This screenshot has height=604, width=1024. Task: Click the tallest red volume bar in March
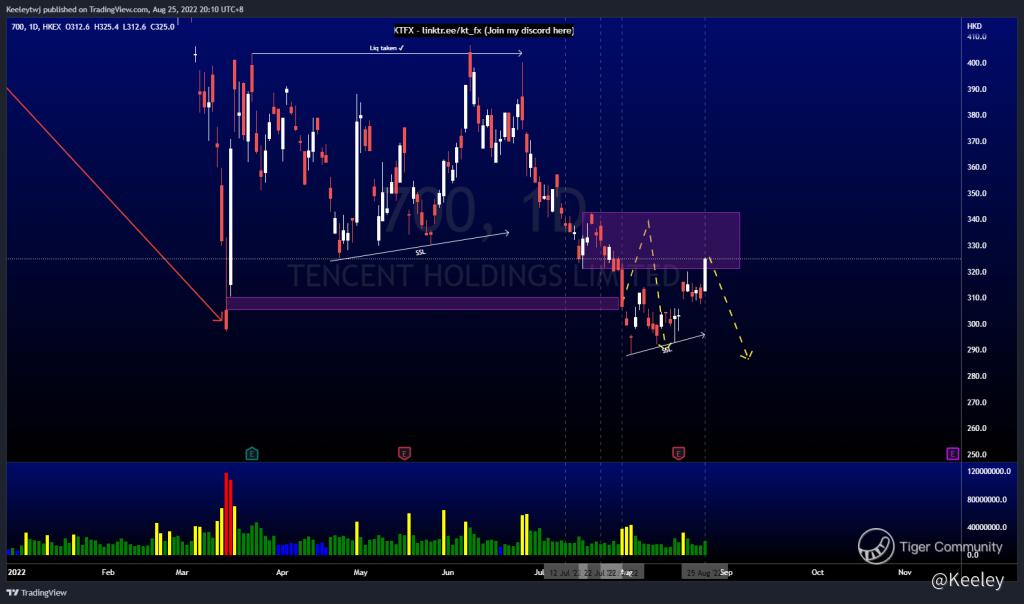coord(226,514)
